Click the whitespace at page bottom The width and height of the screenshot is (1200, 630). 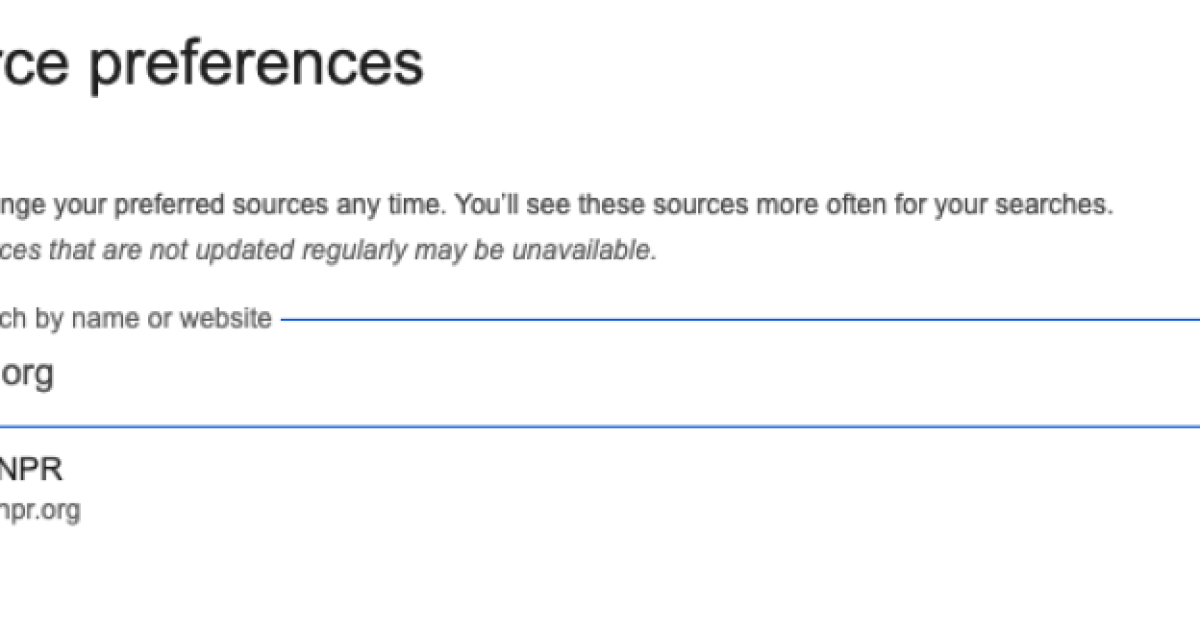pos(600,610)
